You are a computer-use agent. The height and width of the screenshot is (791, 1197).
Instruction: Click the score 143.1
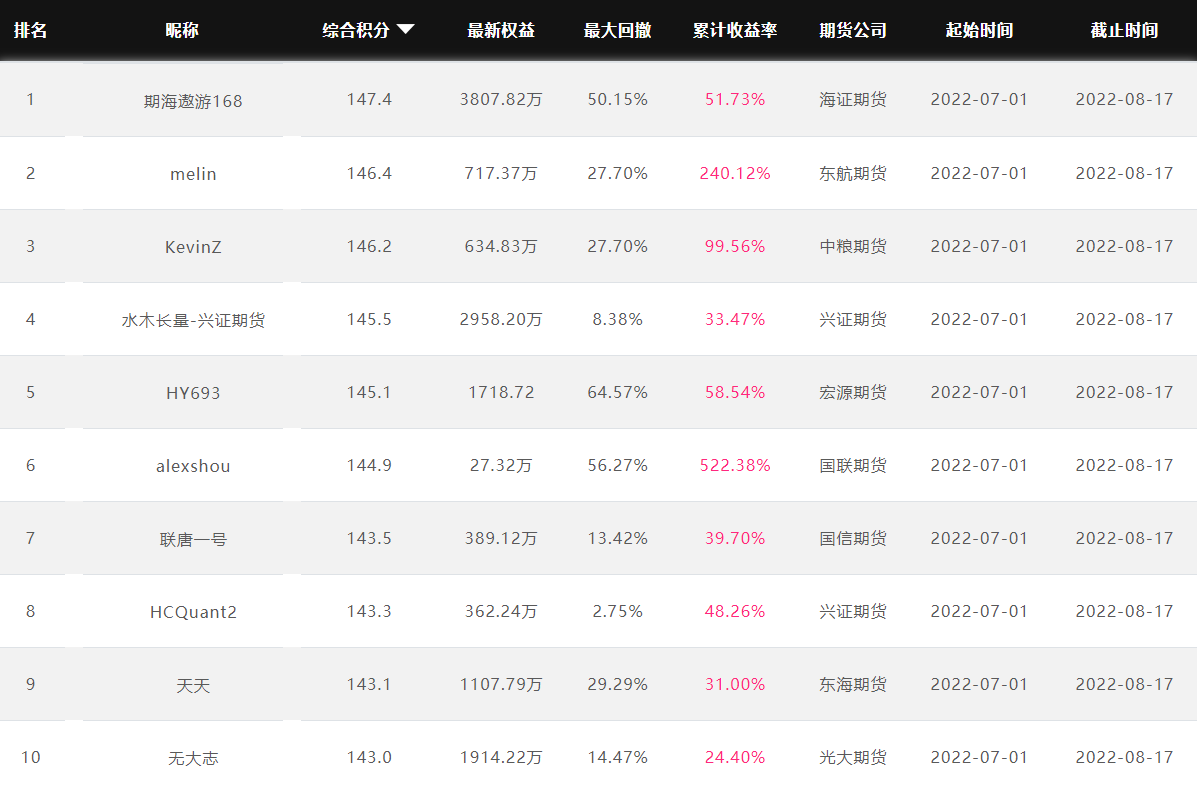coord(369,684)
